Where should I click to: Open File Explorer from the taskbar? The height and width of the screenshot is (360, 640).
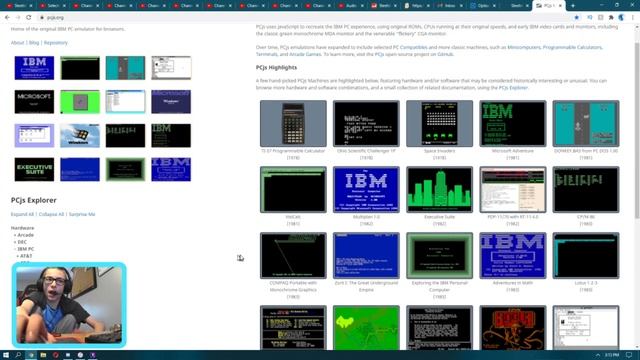(x=43, y=355)
